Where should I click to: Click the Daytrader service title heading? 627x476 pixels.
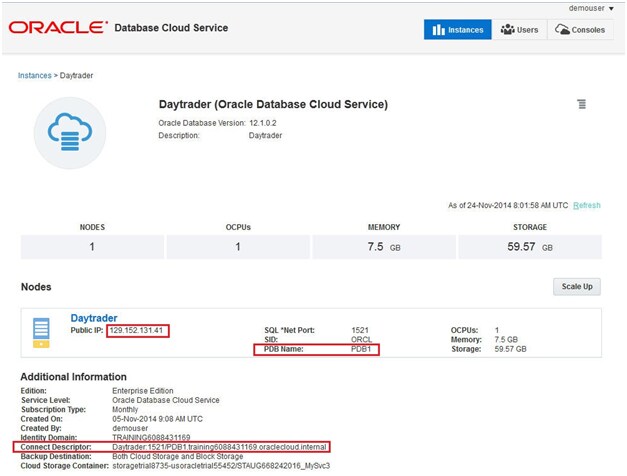[x=273, y=104]
